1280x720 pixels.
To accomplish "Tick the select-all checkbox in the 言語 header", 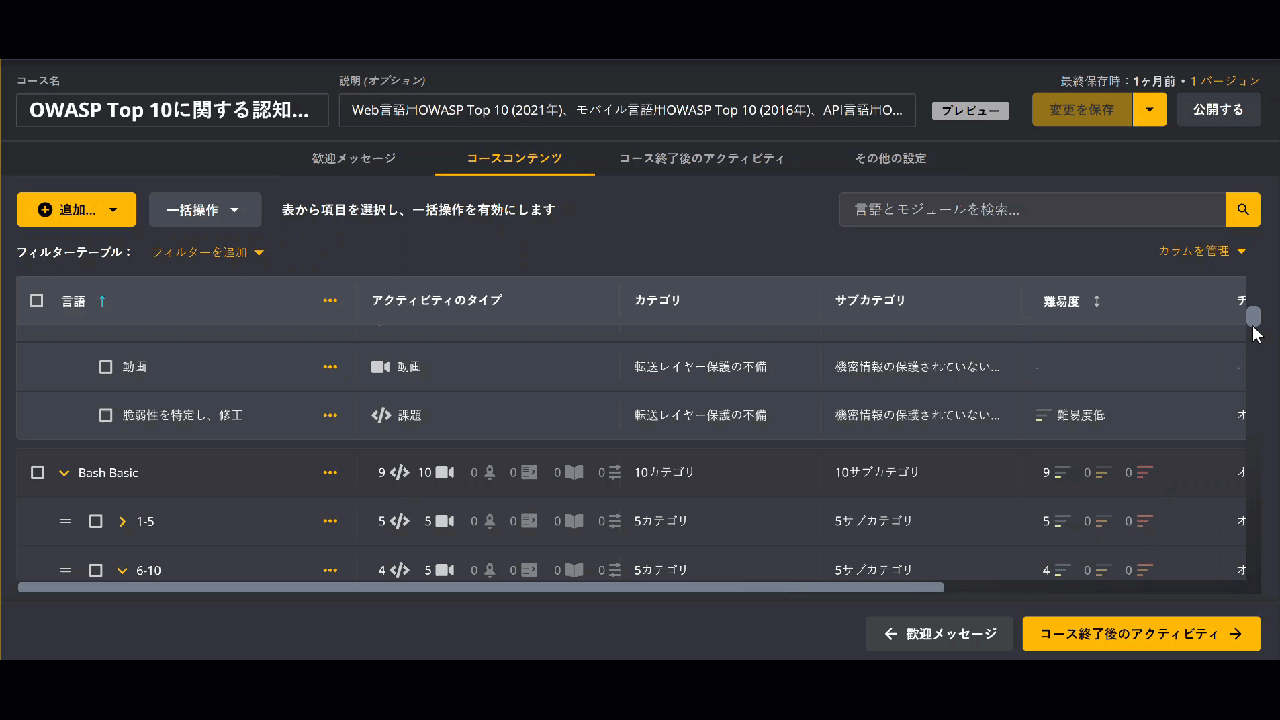I will (x=37, y=301).
